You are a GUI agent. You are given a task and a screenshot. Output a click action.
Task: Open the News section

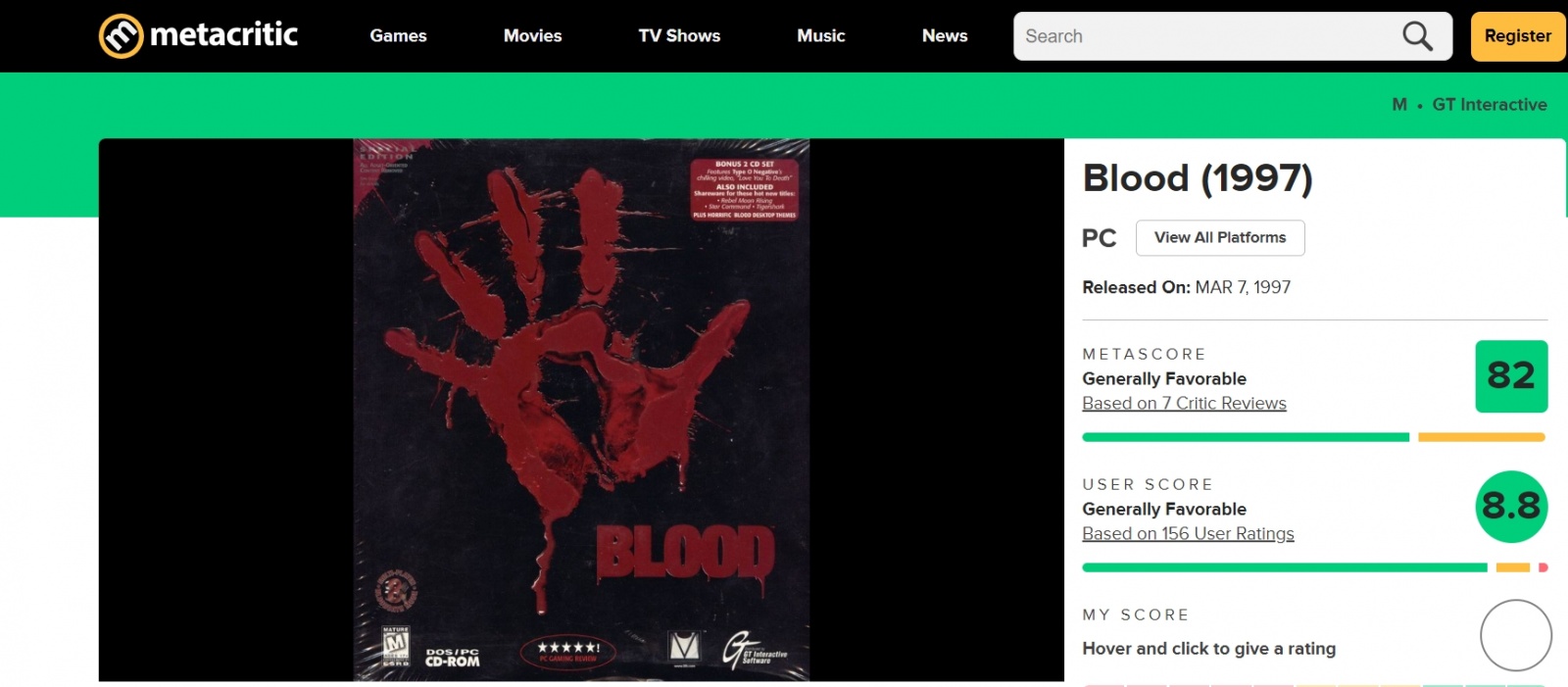point(945,36)
